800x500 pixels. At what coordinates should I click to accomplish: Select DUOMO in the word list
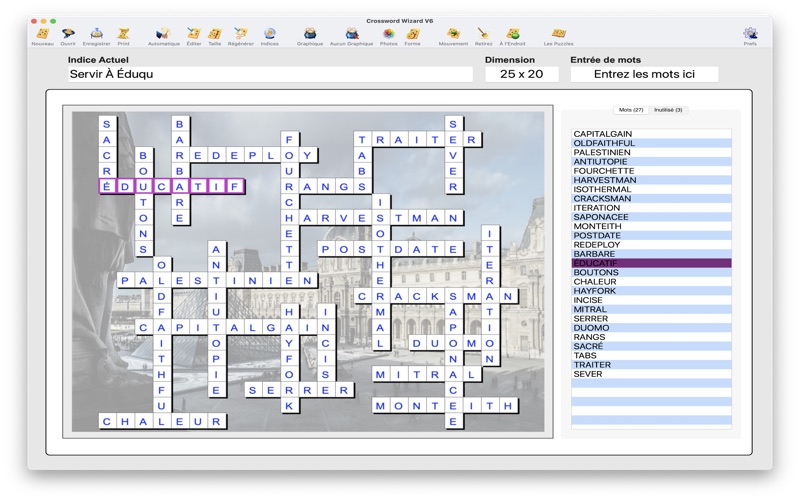tap(652, 328)
